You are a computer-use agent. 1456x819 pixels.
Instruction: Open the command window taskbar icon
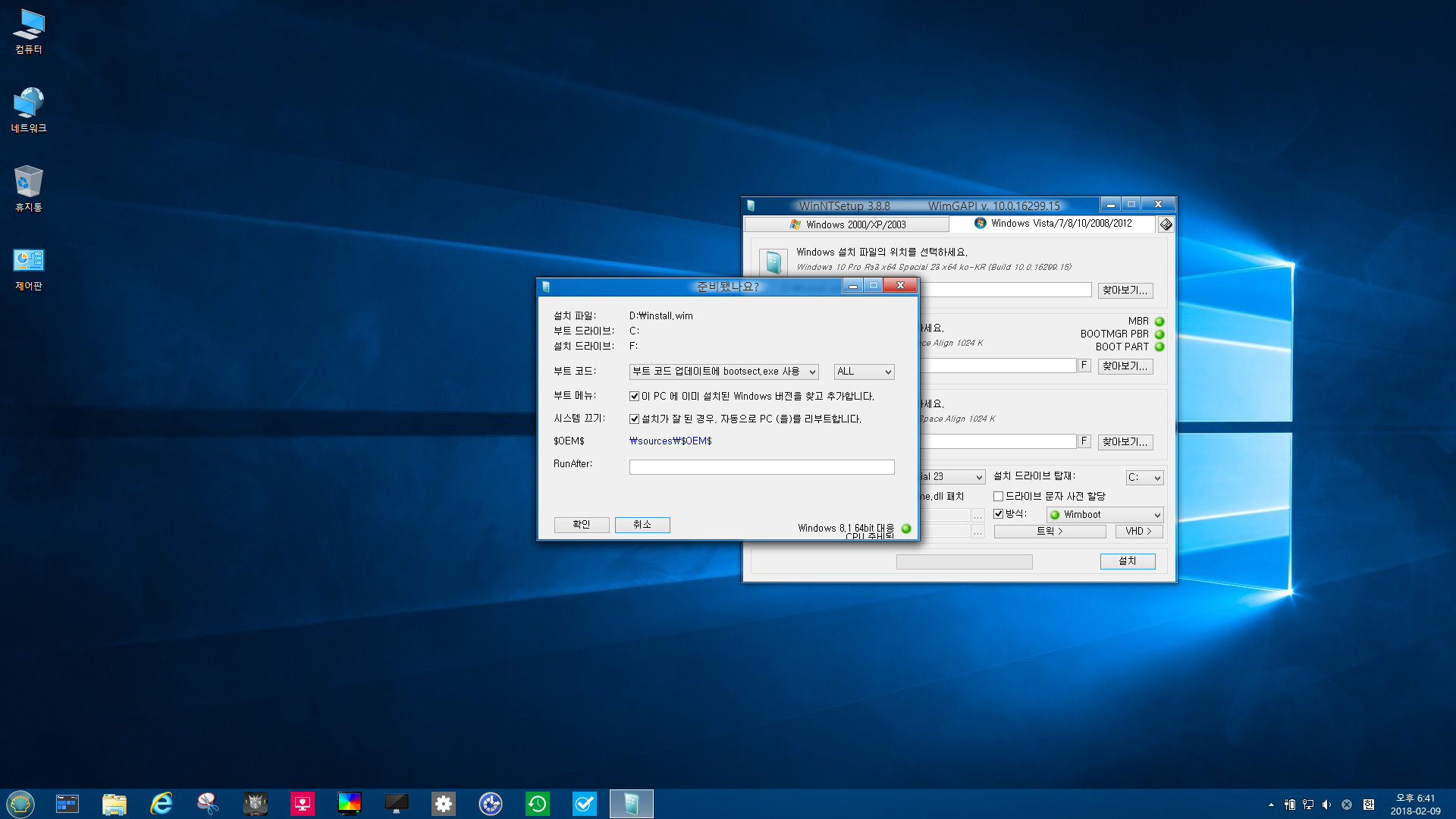pyautogui.click(x=67, y=804)
